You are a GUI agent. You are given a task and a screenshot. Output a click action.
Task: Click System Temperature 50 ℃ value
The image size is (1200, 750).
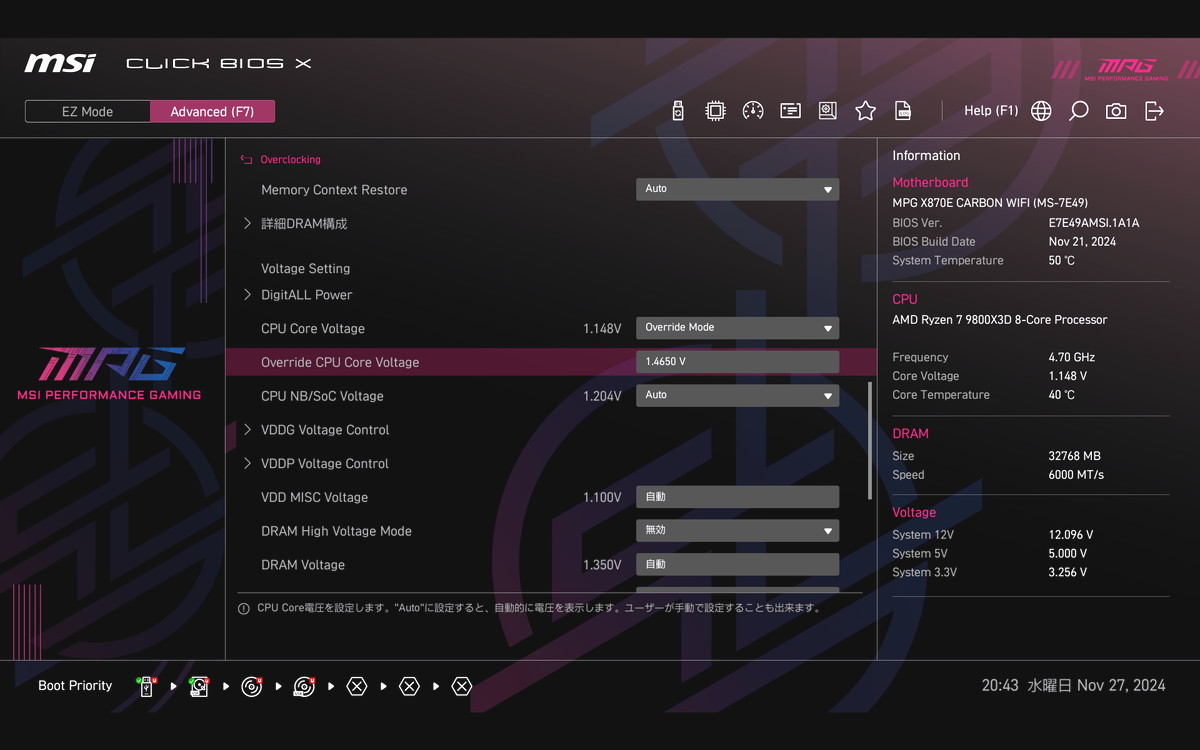1062,261
